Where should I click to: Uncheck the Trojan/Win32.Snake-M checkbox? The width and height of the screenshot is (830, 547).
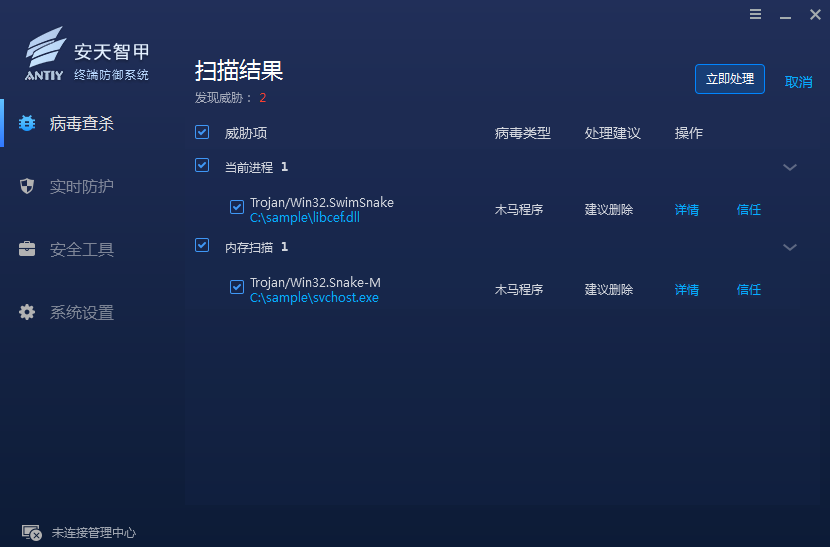[237, 287]
